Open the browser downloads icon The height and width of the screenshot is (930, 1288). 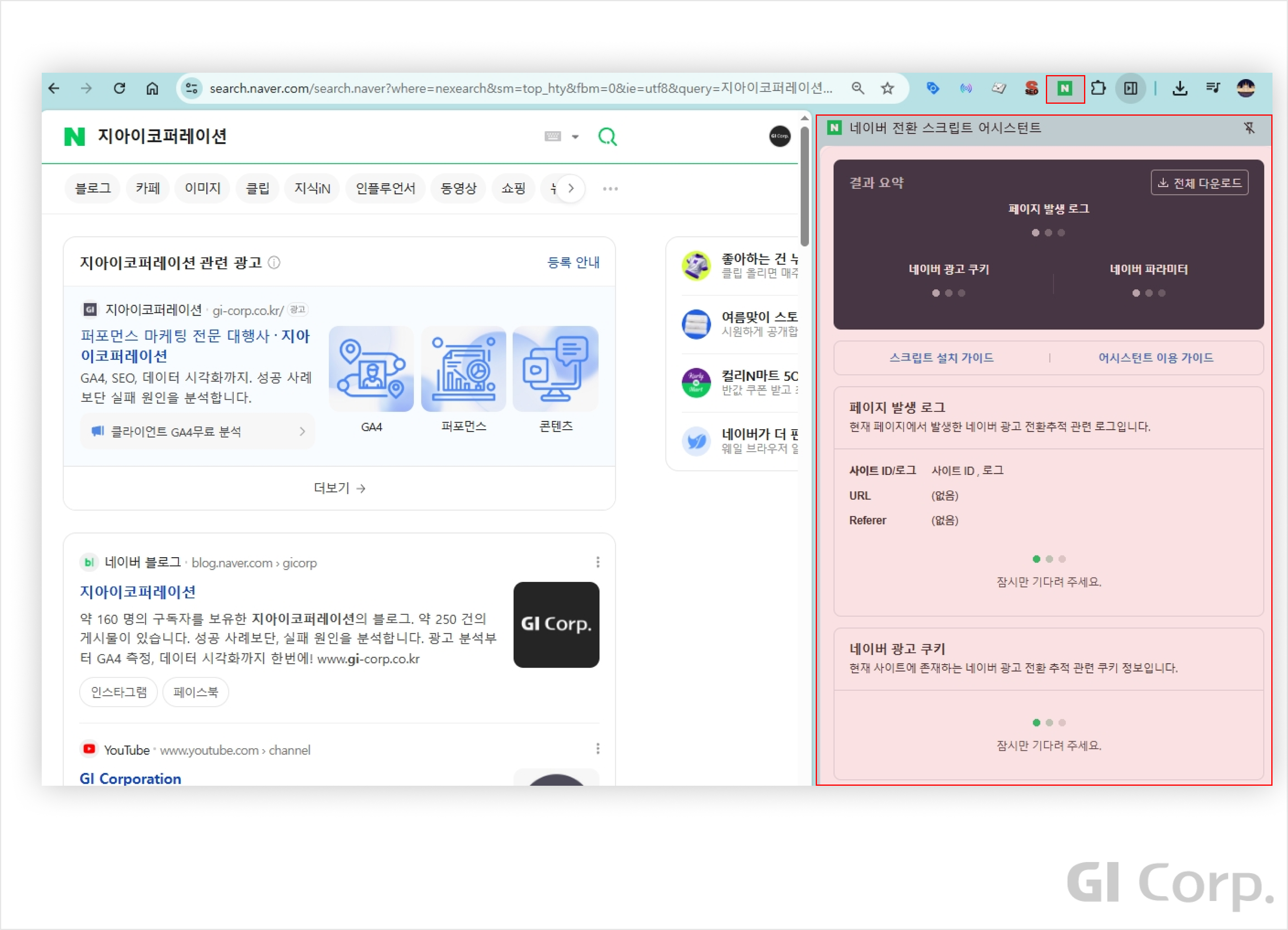1179,89
